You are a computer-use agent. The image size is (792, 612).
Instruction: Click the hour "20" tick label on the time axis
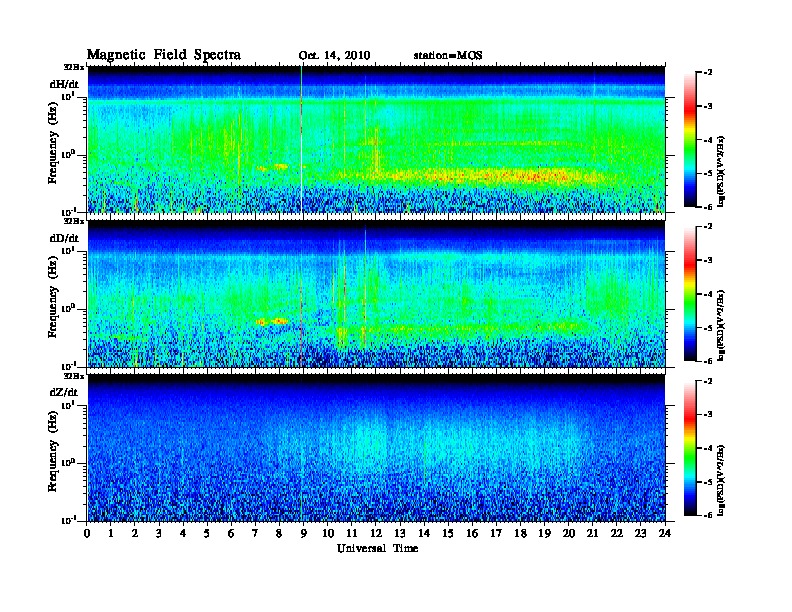coord(569,533)
